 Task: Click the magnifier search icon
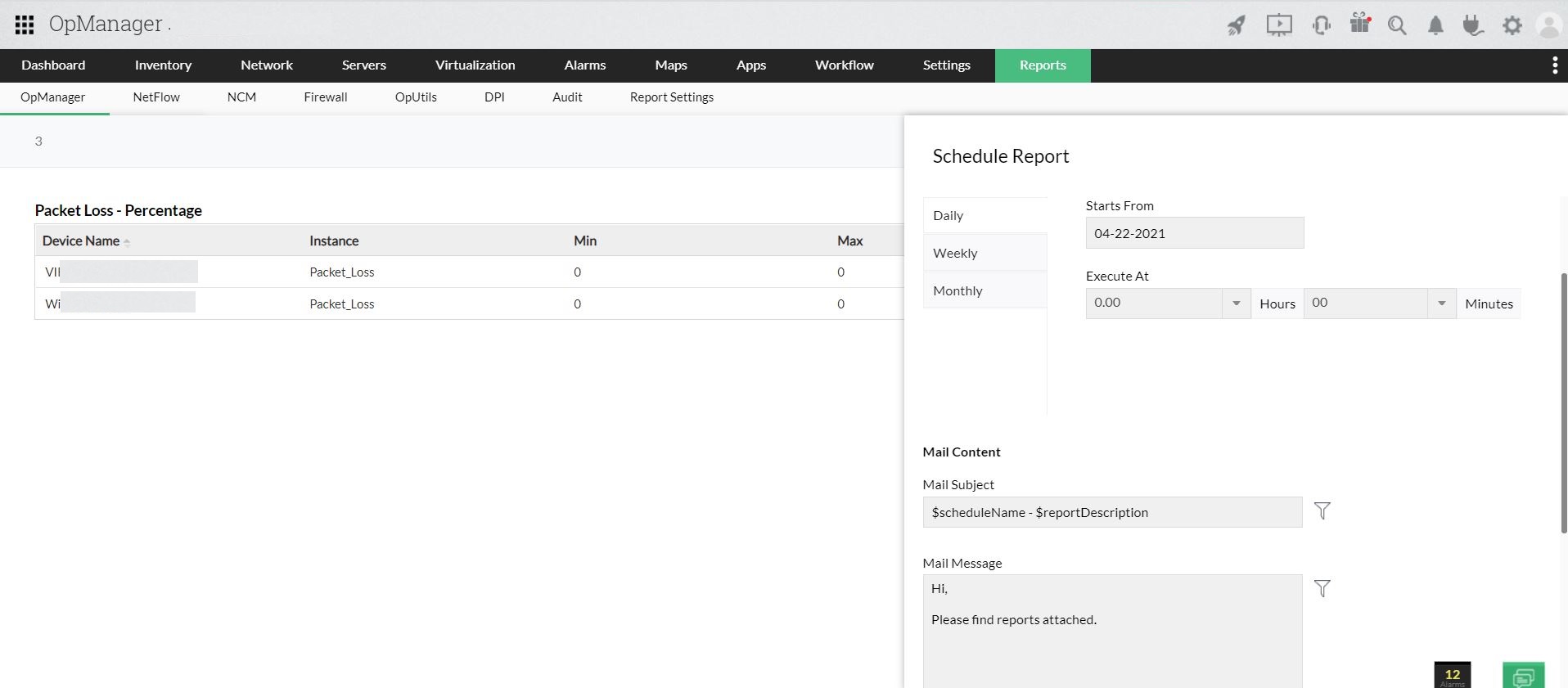point(1397,25)
